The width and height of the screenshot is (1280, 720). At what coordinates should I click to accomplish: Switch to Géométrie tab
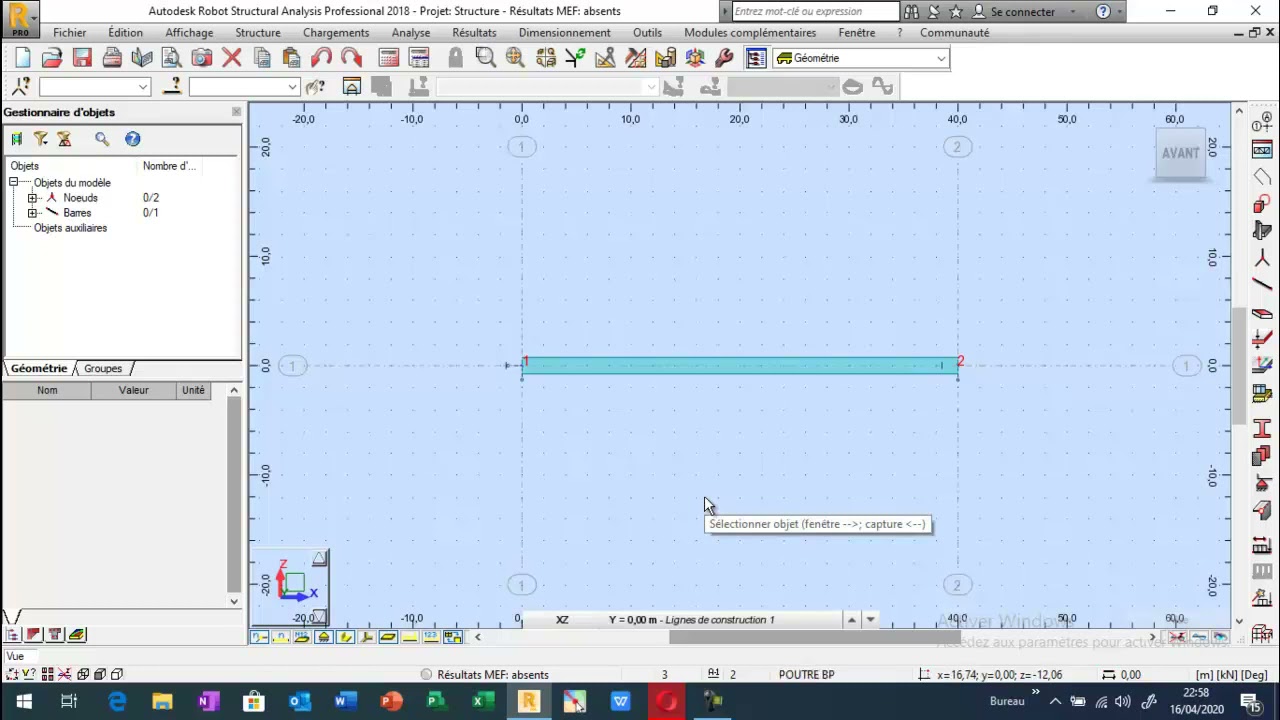pyautogui.click(x=38, y=368)
